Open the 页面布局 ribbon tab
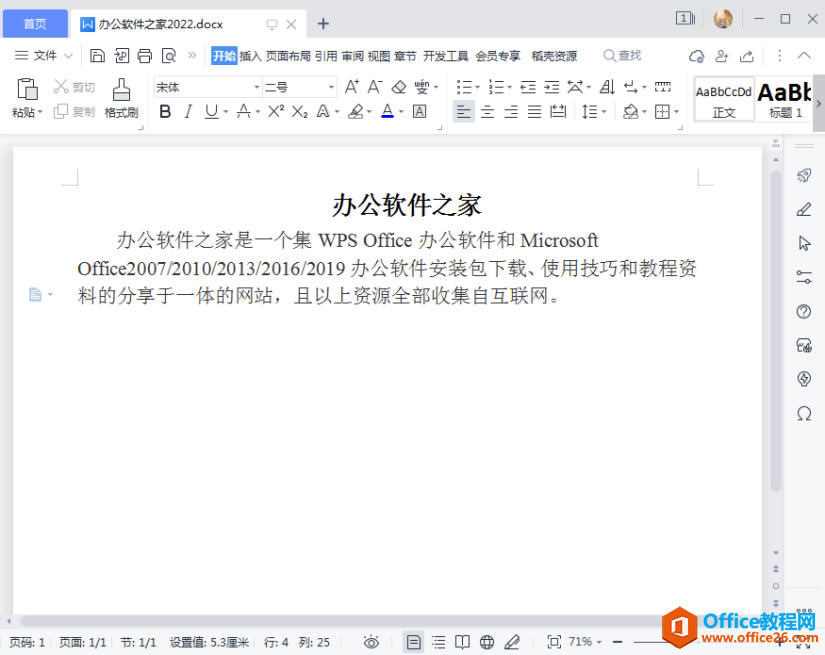Screen dimensions: 825x655 click(x=288, y=56)
